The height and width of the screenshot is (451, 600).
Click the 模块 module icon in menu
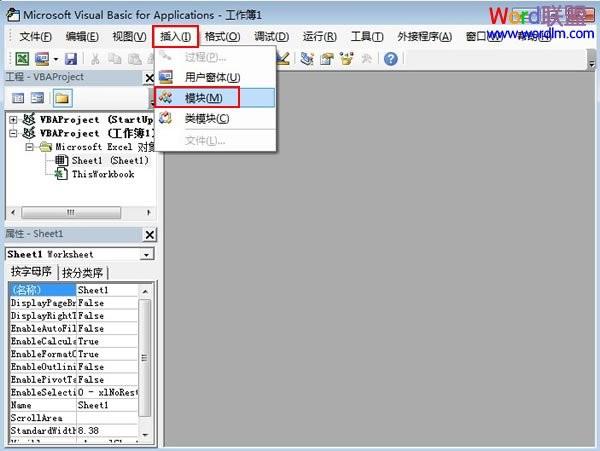point(166,98)
